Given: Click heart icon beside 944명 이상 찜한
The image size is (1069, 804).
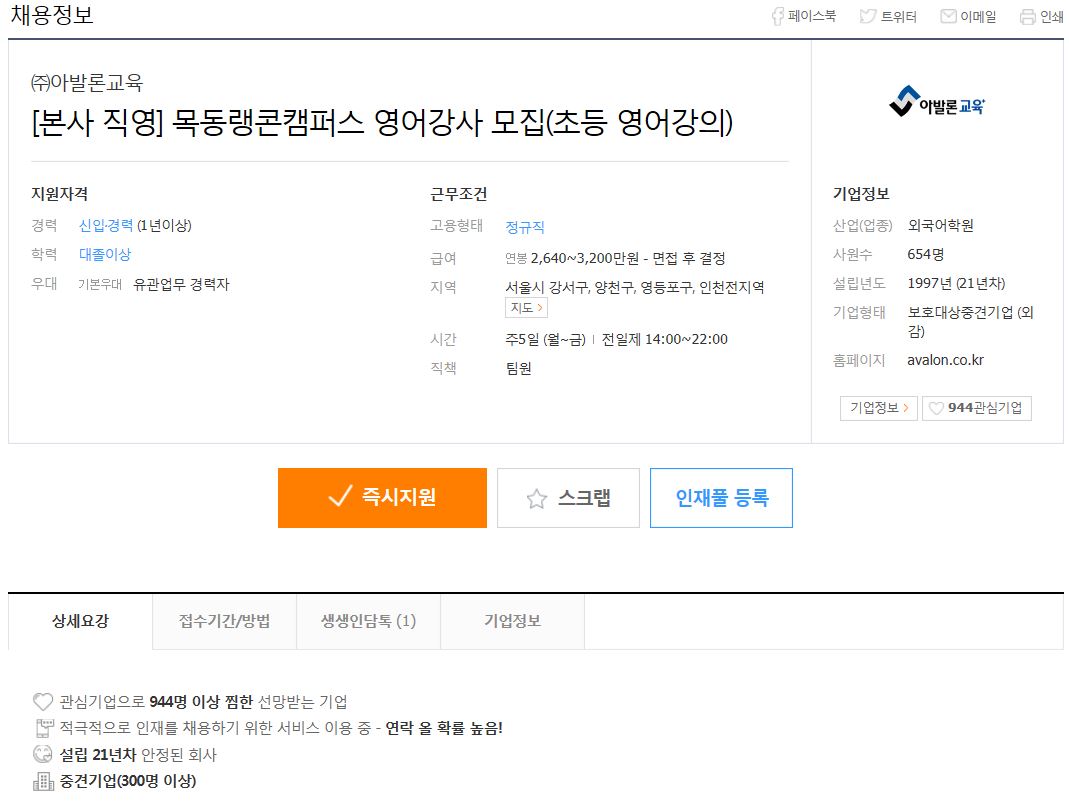Looking at the screenshot, I should [43, 702].
